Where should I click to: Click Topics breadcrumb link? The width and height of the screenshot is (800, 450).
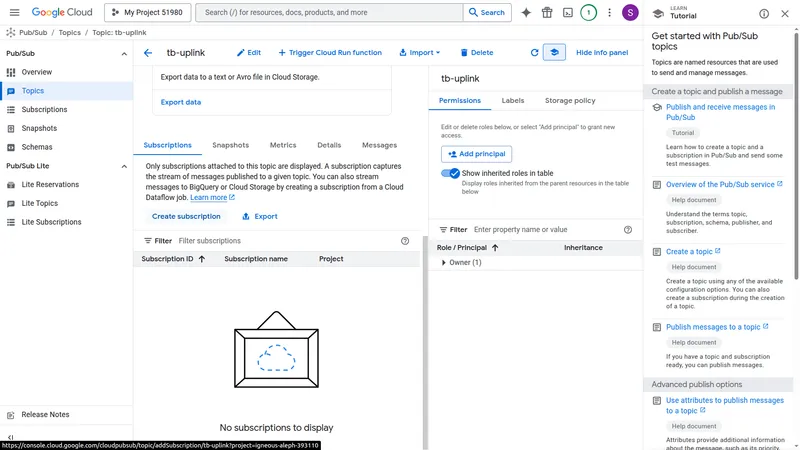click(x=69, y=32)
